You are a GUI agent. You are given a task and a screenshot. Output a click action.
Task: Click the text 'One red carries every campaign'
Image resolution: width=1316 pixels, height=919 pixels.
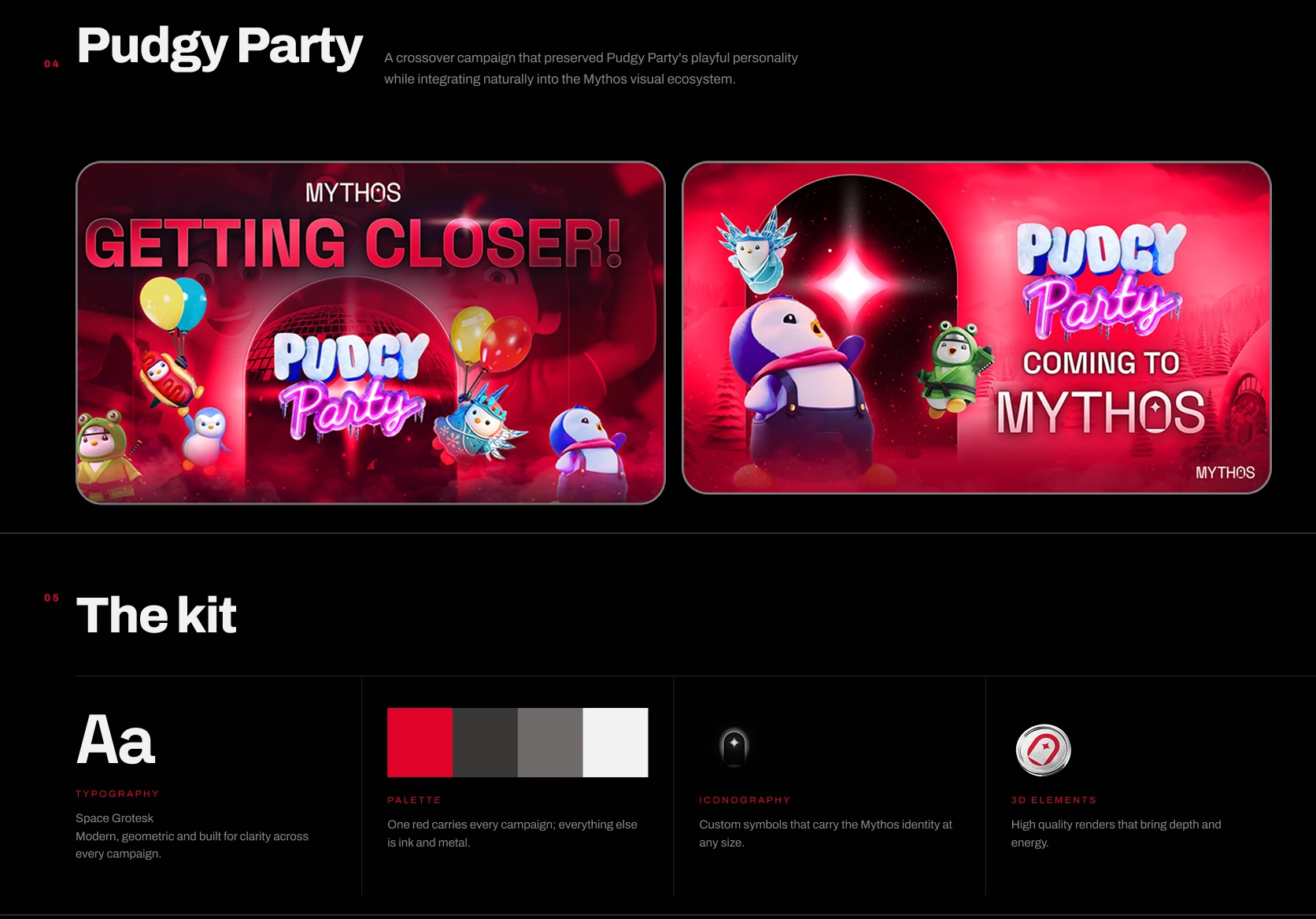click(x=471, y=825)
